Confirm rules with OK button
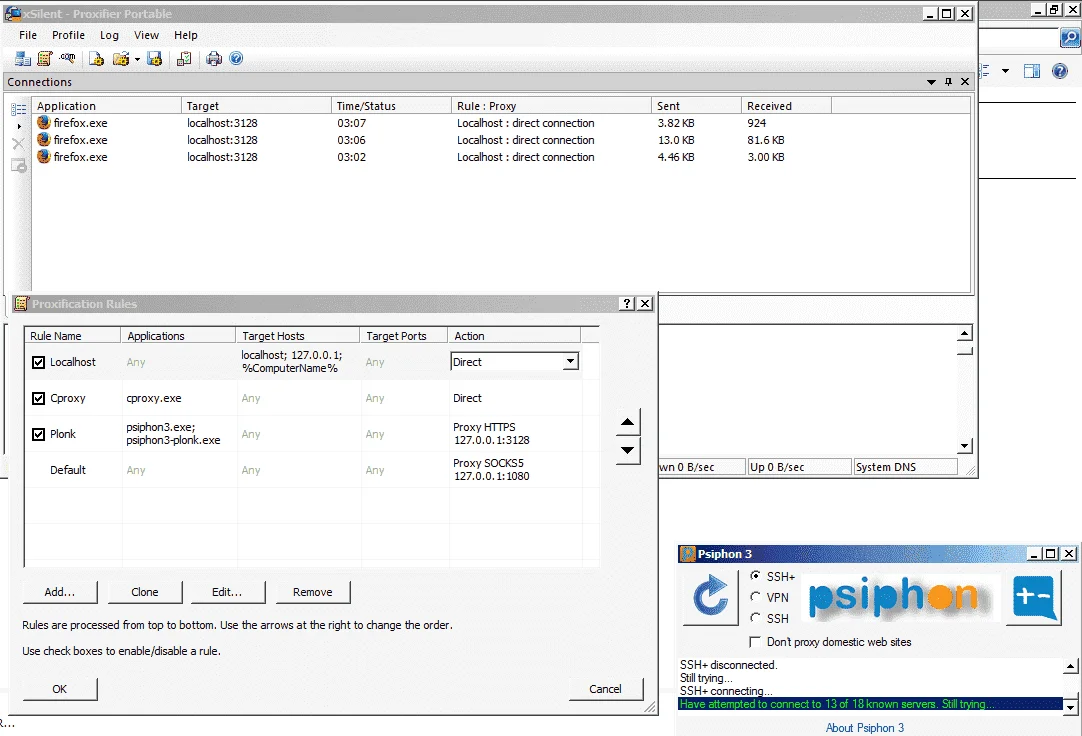Image resolution: width=1082 pixels, height=736 pixels. click(x=60, y=688)
